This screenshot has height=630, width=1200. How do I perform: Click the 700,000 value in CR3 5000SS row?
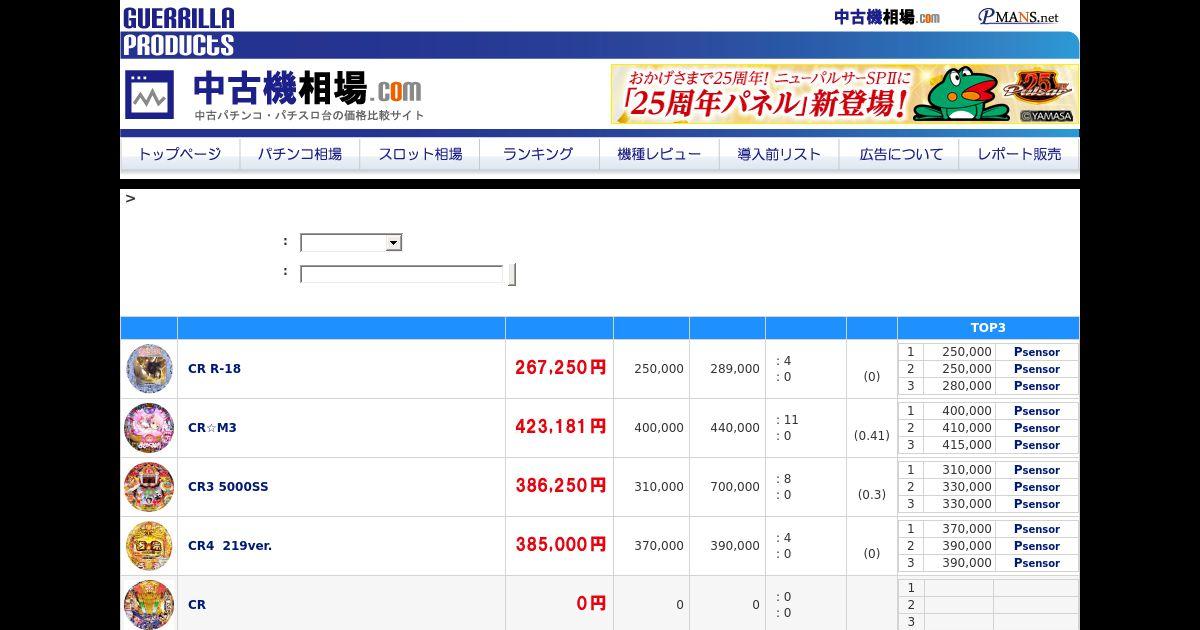pos(735,487)
